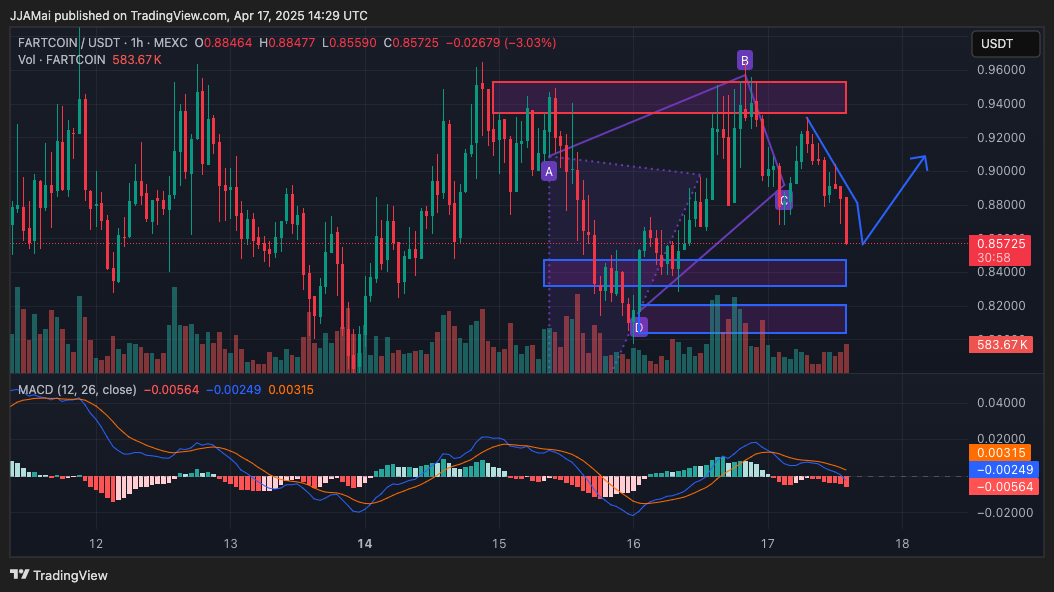Click the 0.84000 price axis label
This screenshot has width=1054, height=592.
coord(1001,272)
